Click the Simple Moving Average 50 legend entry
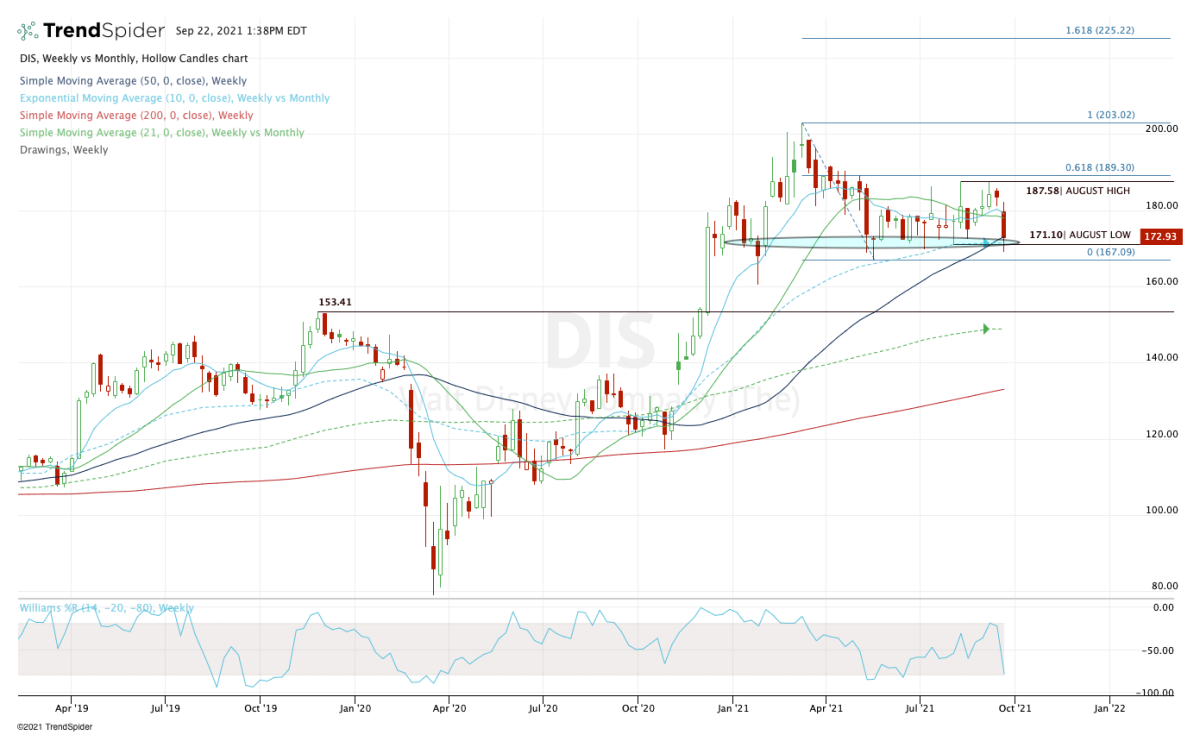 [x=133, y=81]
